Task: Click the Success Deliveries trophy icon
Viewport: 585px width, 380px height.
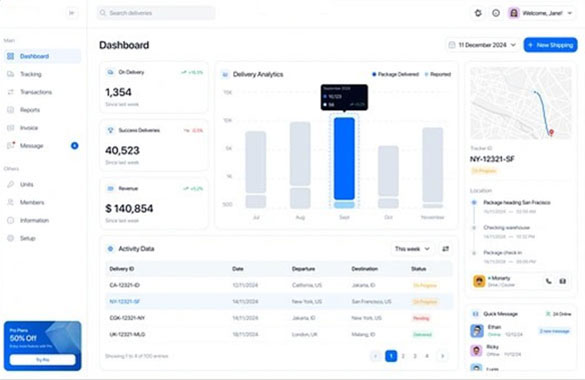Action: click(110, 131)
